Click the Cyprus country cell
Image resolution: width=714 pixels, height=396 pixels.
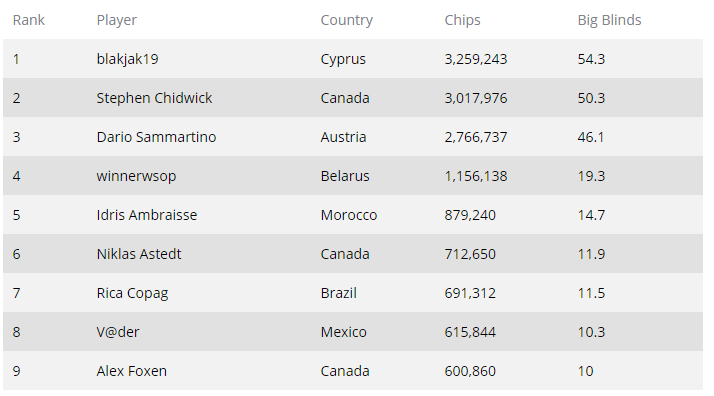[343, 59]
